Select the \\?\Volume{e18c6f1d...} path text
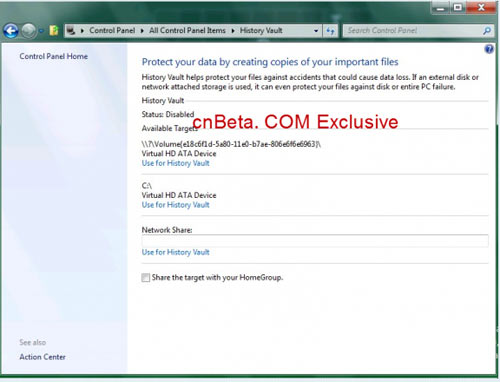Viewport: 500px width, 382px height. tap(231, 144)
